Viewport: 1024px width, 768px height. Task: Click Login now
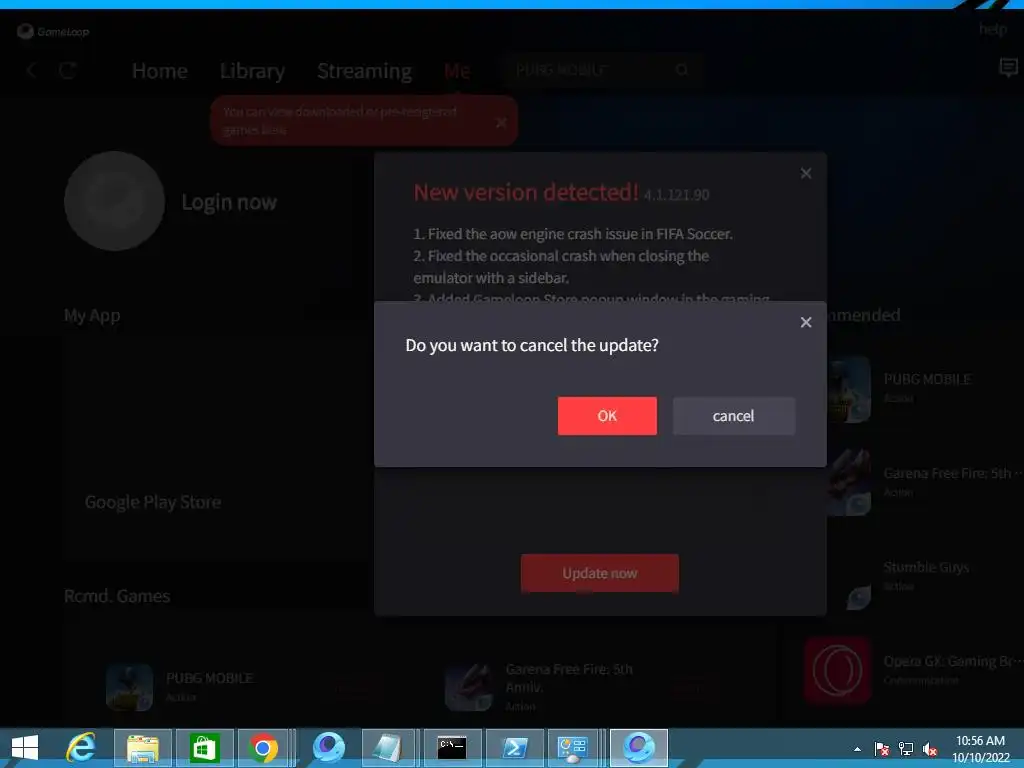(229, 202)
